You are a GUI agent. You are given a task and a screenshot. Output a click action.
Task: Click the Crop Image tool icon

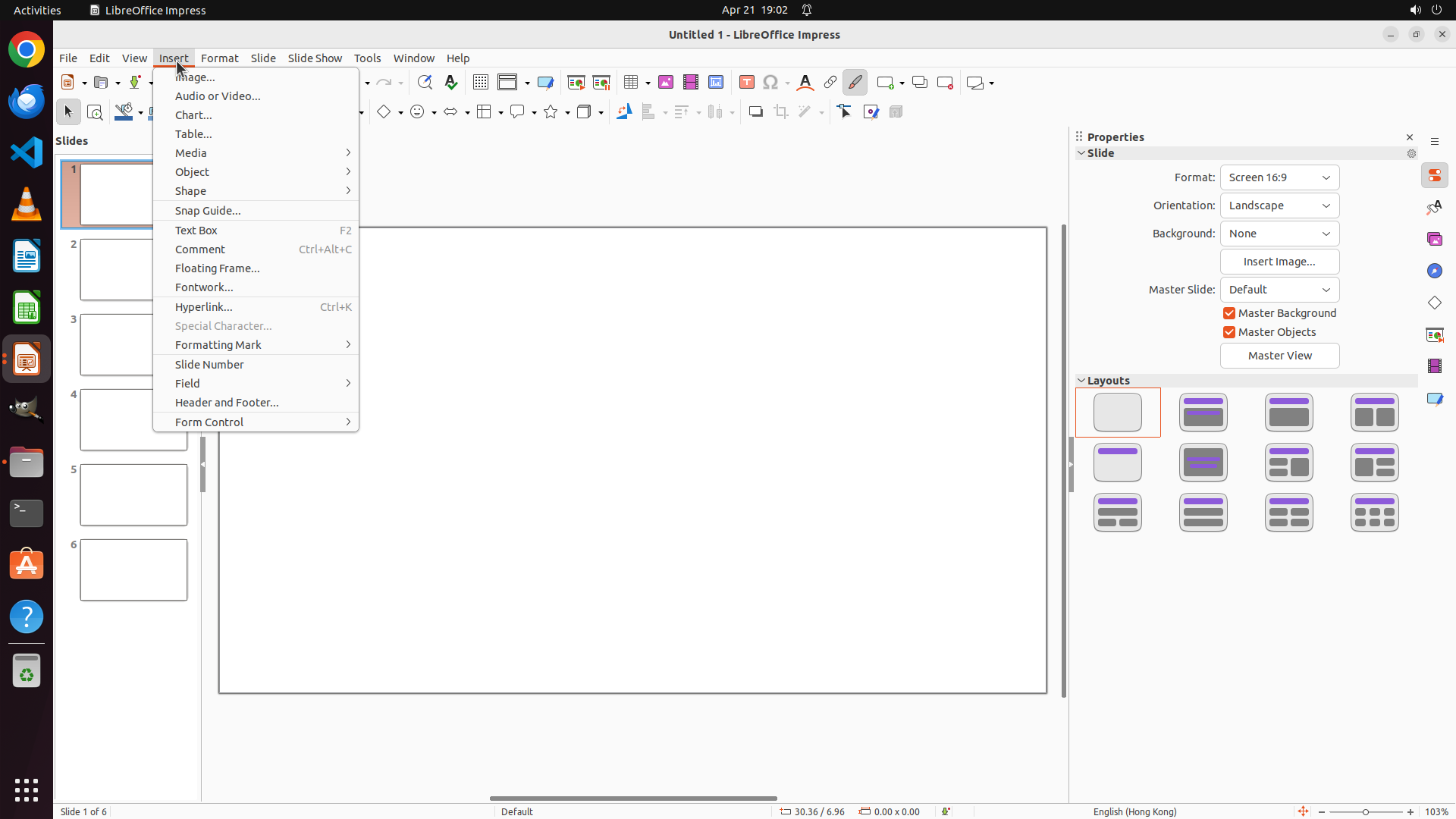(781, 112)
